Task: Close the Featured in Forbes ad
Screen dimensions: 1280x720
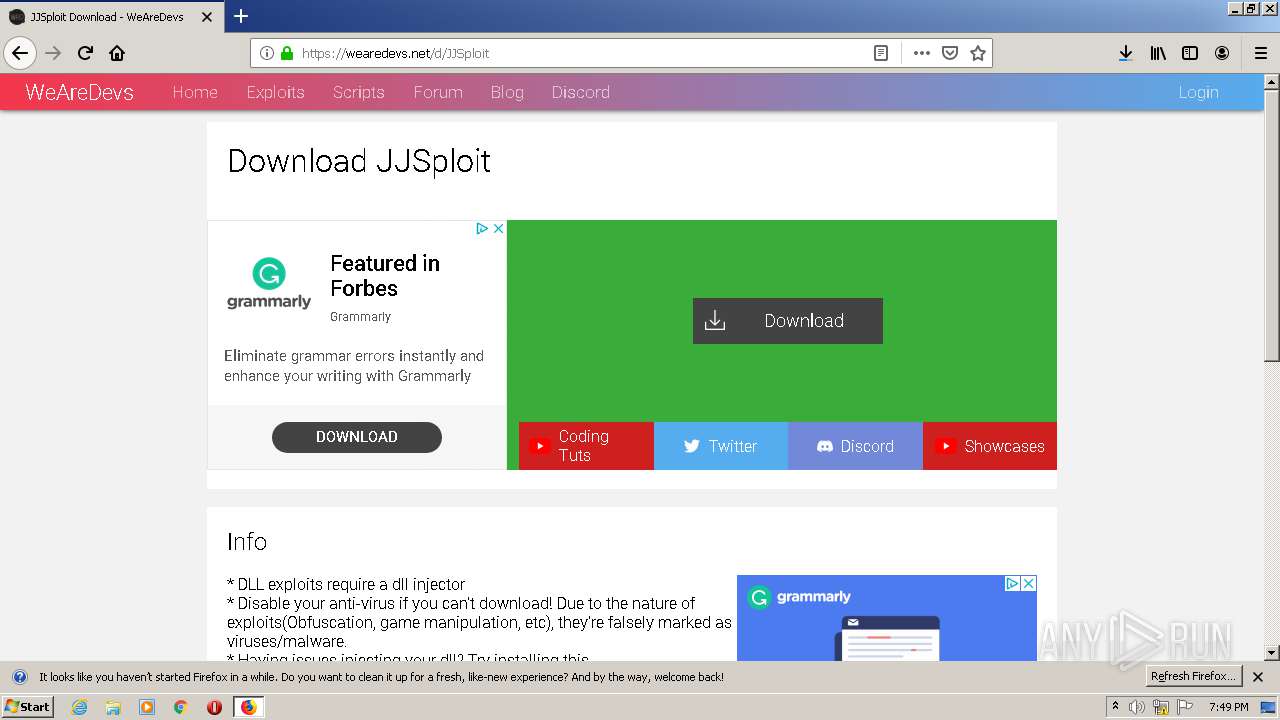Action: [x=499, y=229]
